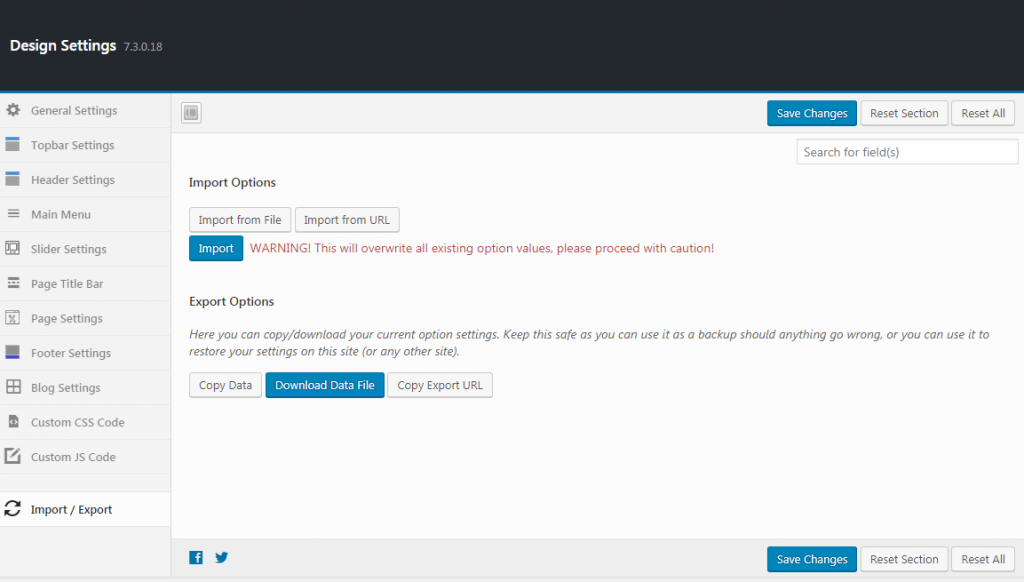
Task: Click top Reset All button
Action: click(983, 113)
